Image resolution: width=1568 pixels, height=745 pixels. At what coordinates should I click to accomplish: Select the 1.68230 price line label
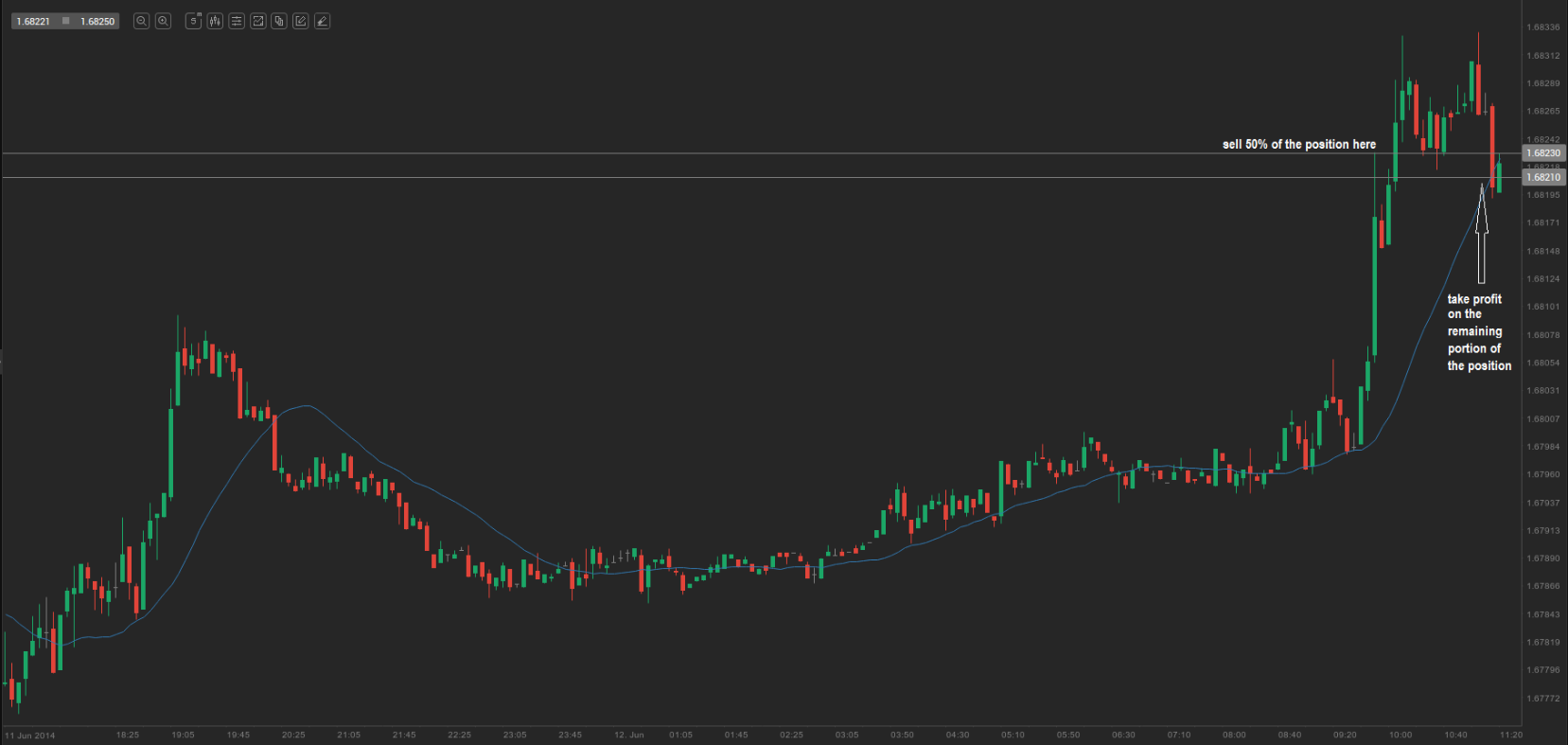1543,152
